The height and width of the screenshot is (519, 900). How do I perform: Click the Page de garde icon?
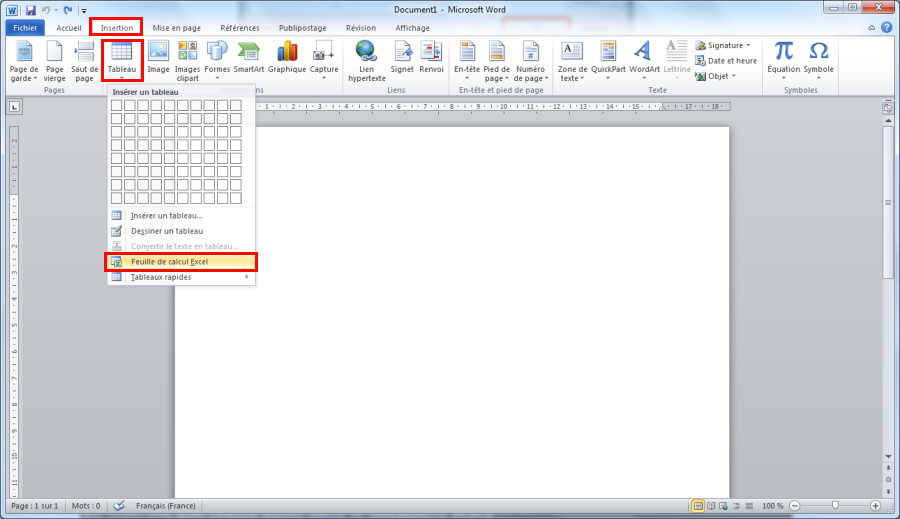click(x=24, y=61)
